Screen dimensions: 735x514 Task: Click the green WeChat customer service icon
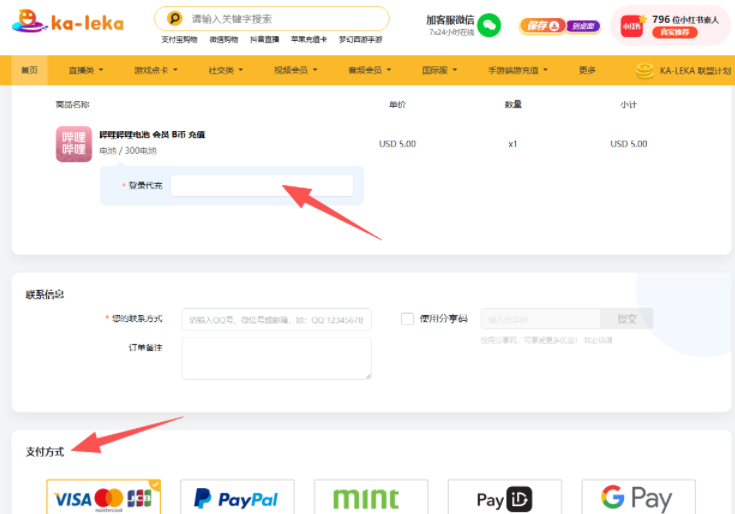[489, 25]
